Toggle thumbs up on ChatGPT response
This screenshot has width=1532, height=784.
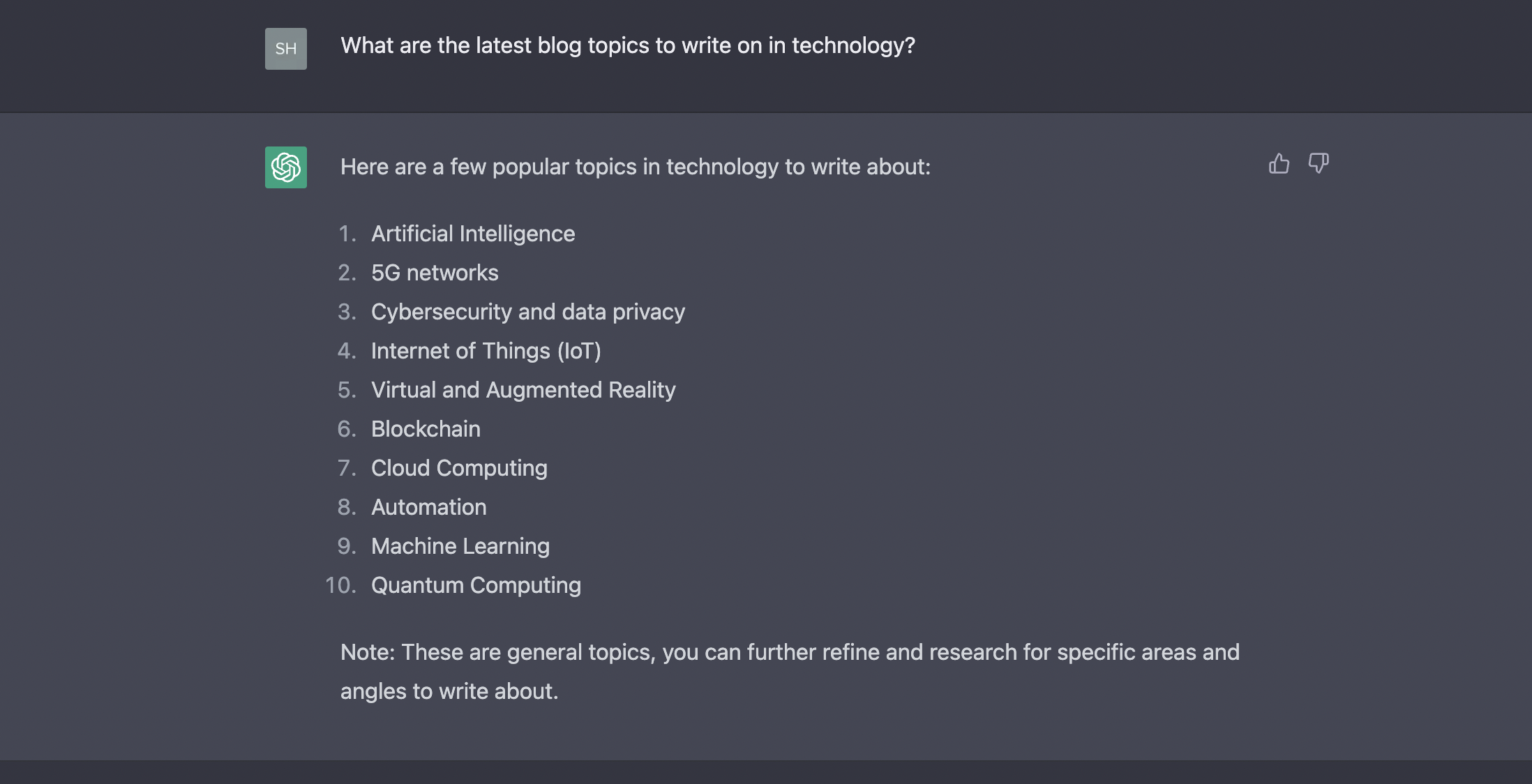(1278, 164)
